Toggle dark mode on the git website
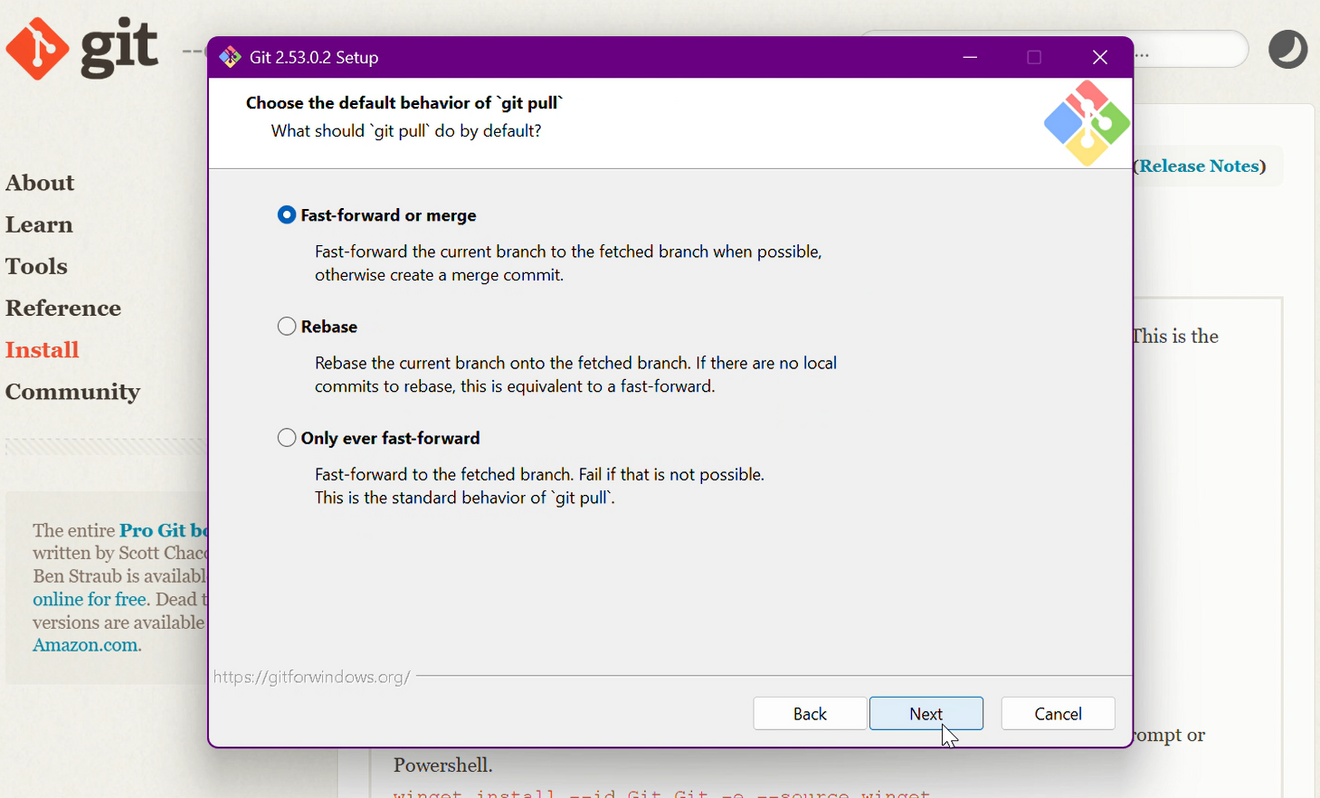Viewport: 1320px width, 798px height. 1288,49
